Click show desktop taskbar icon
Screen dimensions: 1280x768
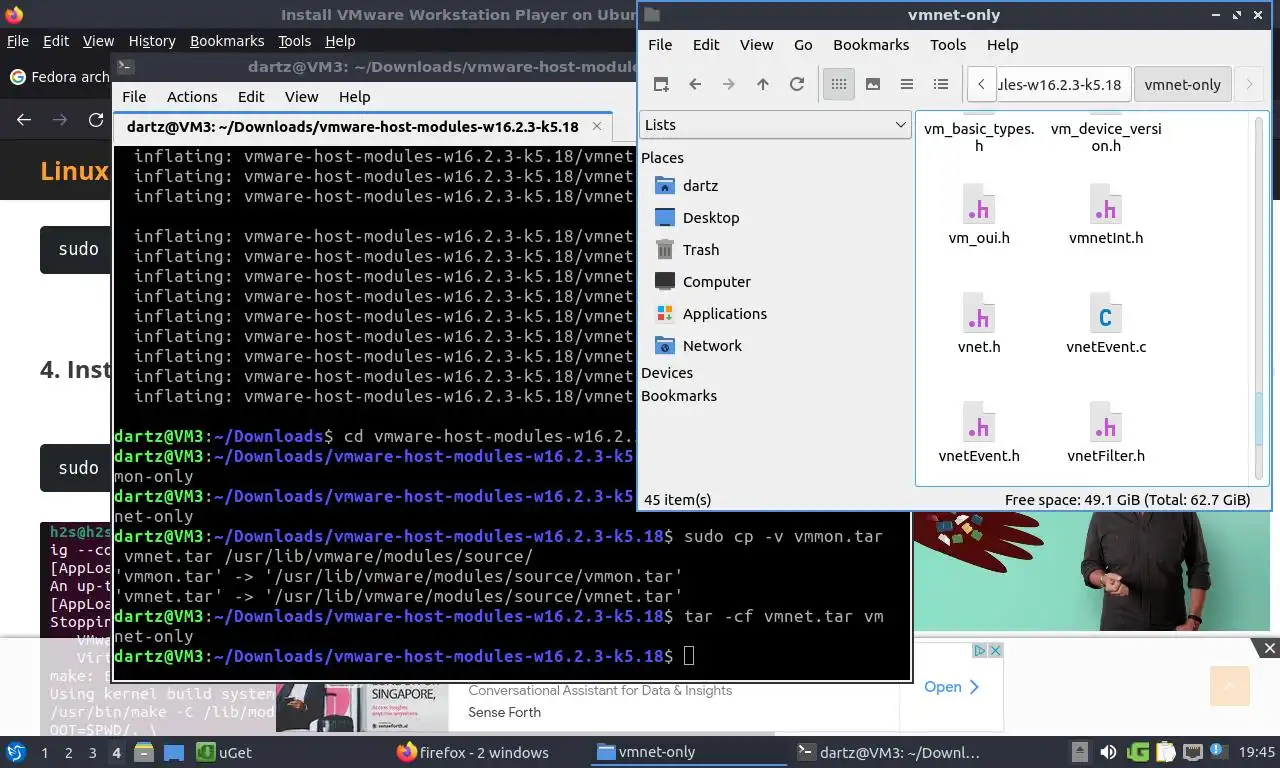point(174,753)
